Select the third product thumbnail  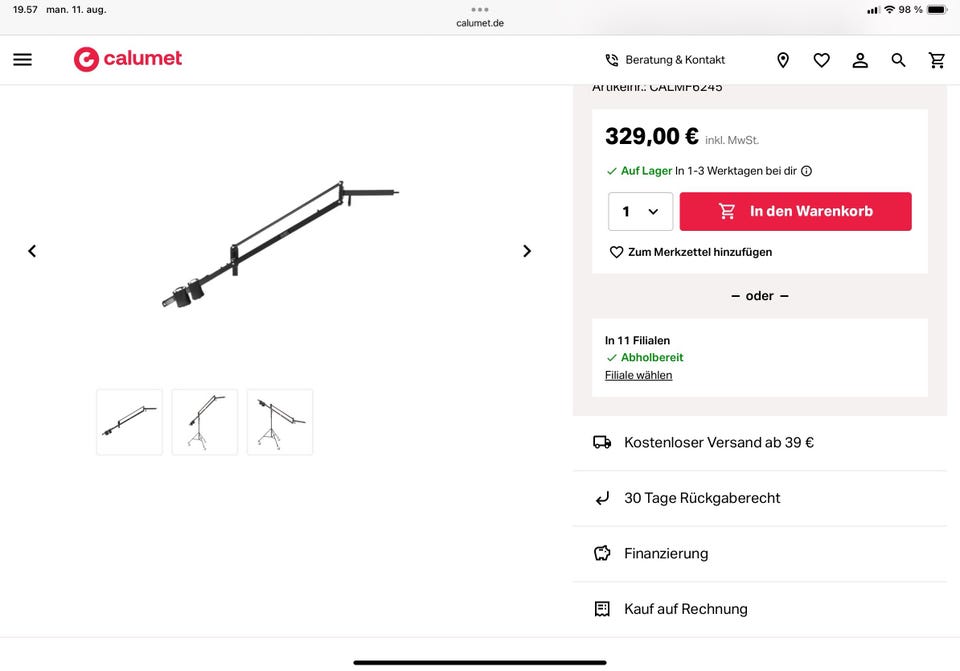tap(280, 422)
